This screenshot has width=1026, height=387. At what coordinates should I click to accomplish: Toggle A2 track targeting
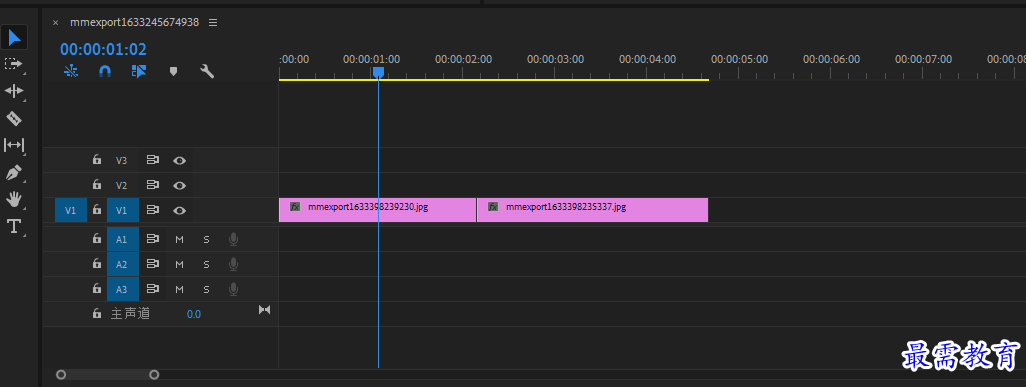(x=122, y=264)
